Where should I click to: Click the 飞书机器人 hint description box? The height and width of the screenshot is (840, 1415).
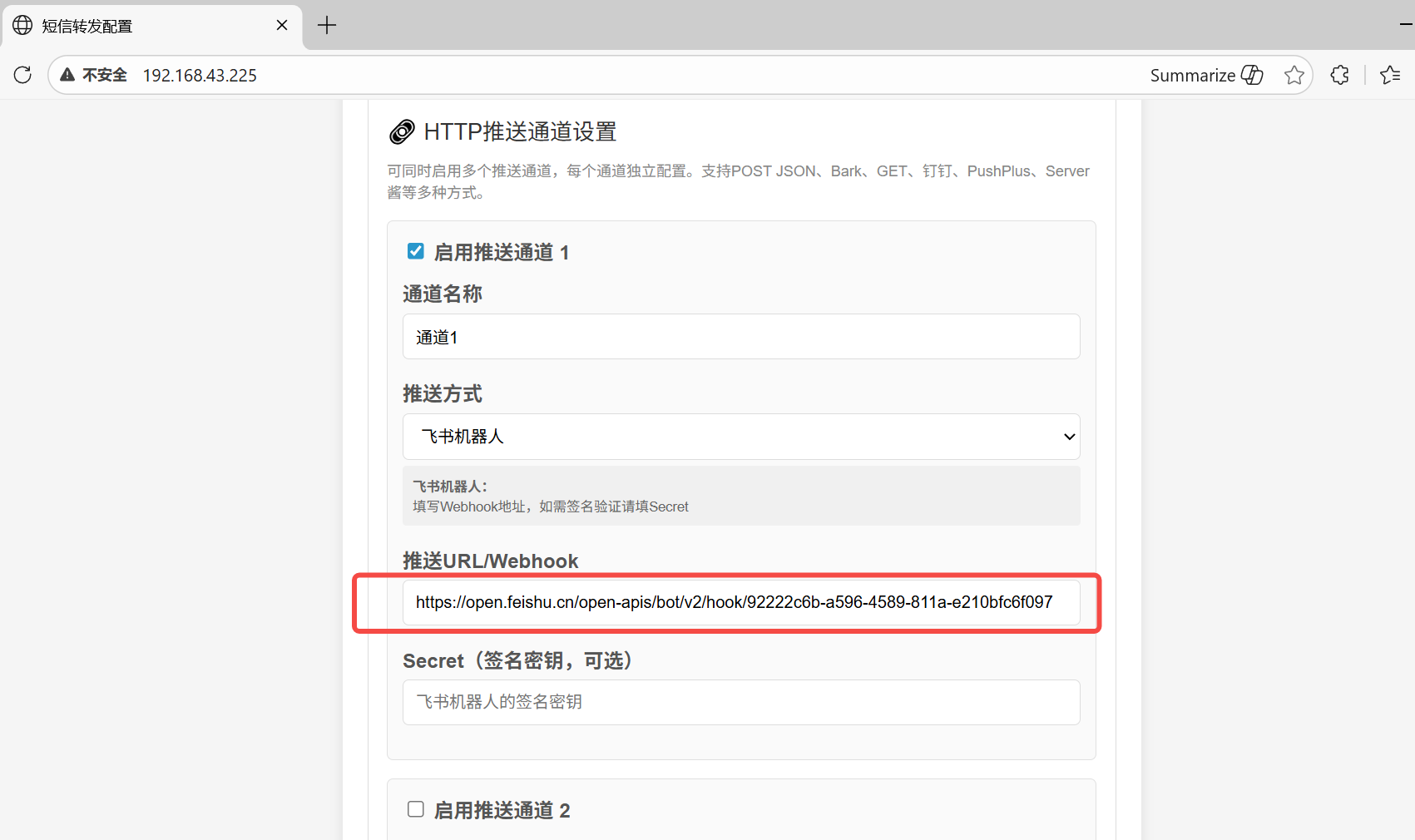point(740,496)
